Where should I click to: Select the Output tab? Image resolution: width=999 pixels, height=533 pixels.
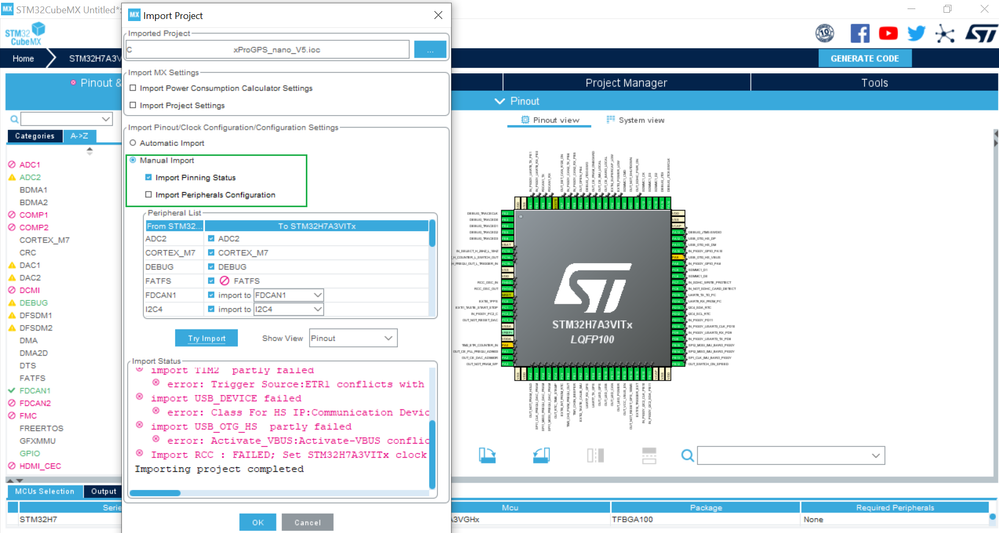(103, 492)
